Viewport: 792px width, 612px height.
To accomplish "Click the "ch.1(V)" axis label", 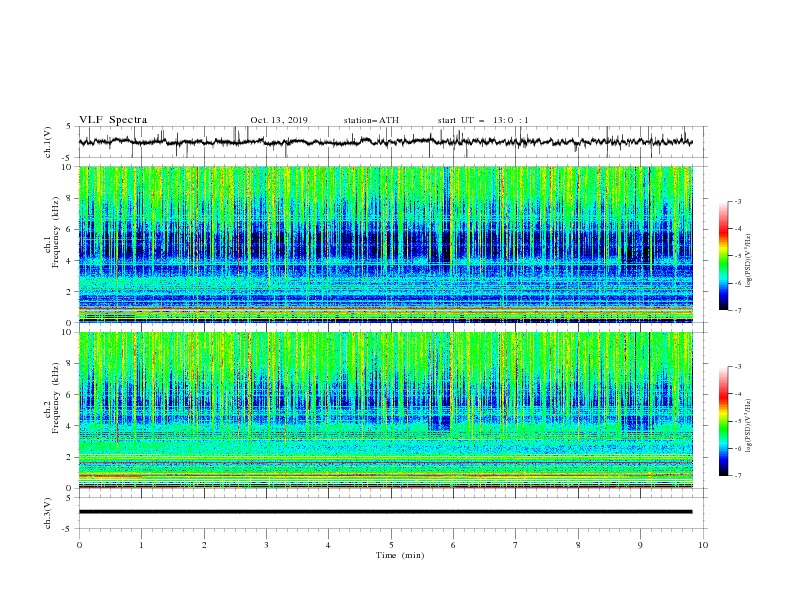I will [48, 142].
